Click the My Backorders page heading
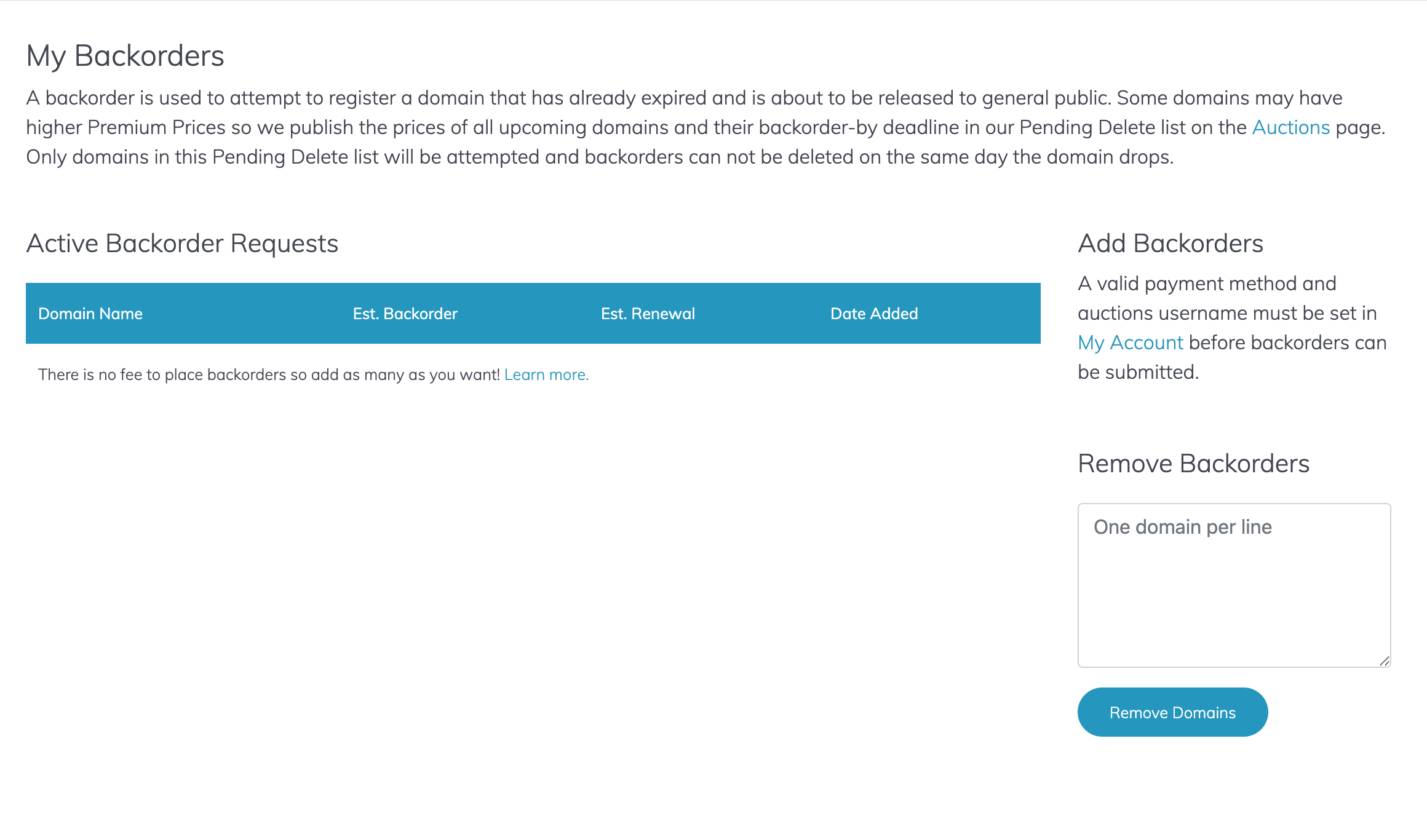 tap(125, 56)
